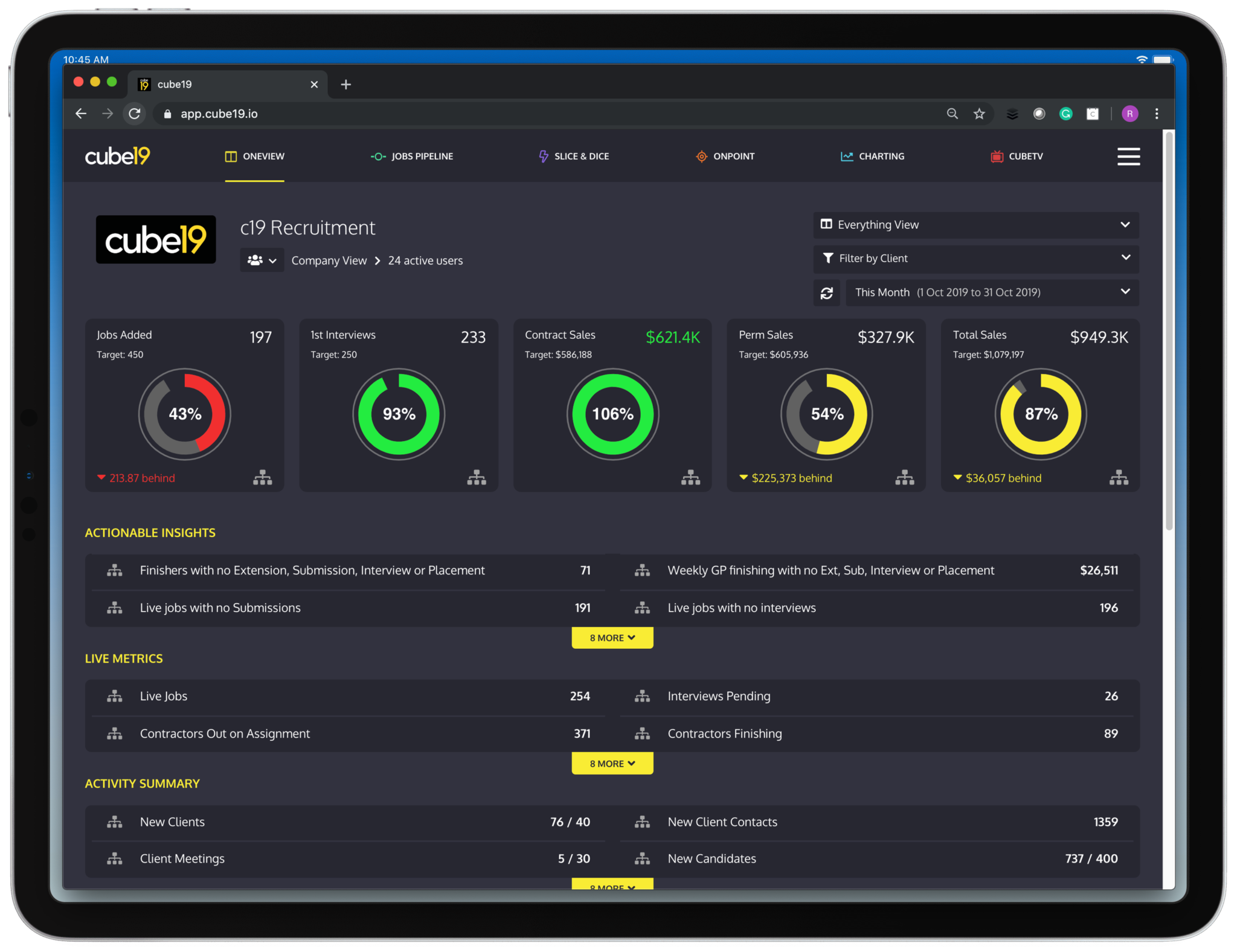Open the Charting tab

pos(872,156)
